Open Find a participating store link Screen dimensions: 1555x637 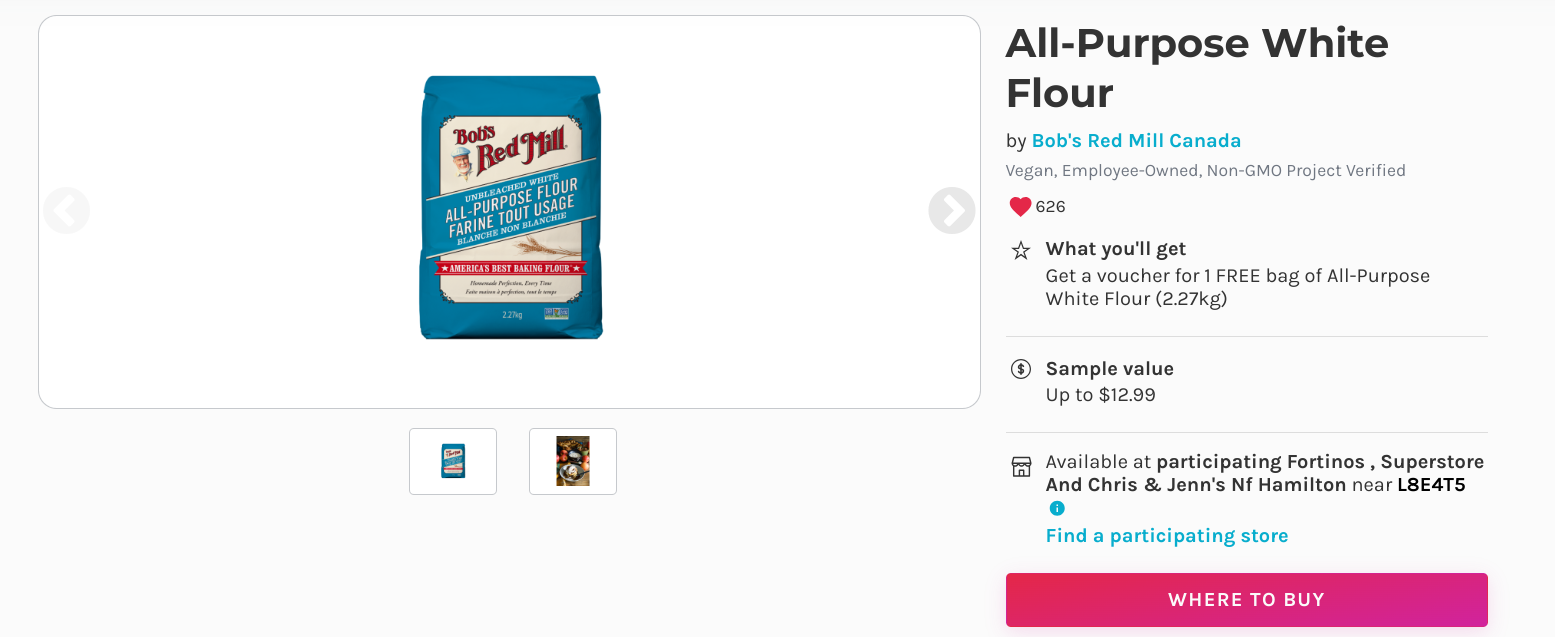[x=1167, y=536]
